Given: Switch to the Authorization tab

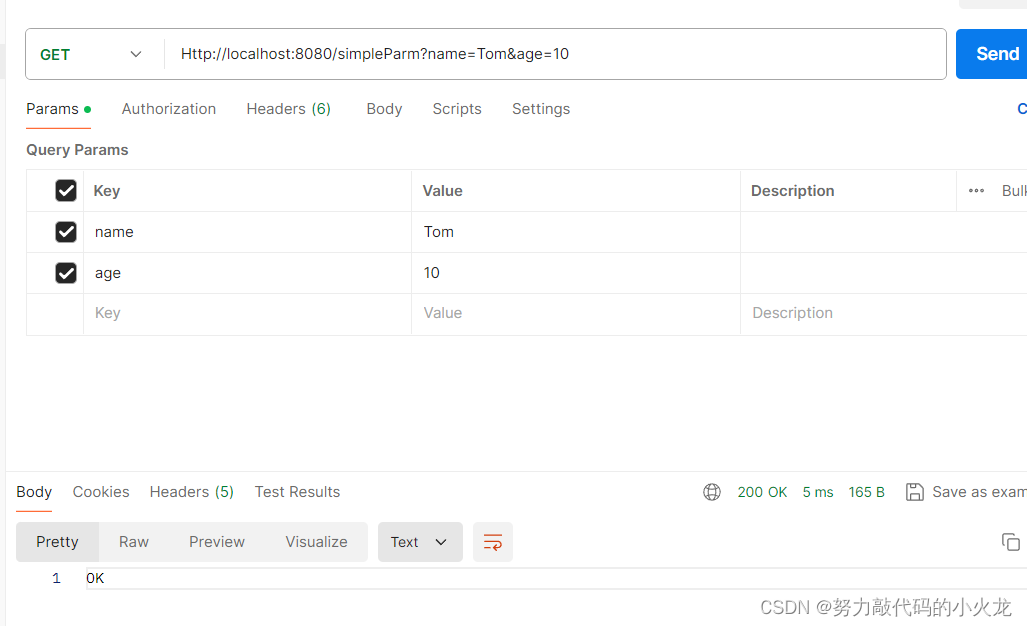Looking at the screenshot, I should pos(168,108).
